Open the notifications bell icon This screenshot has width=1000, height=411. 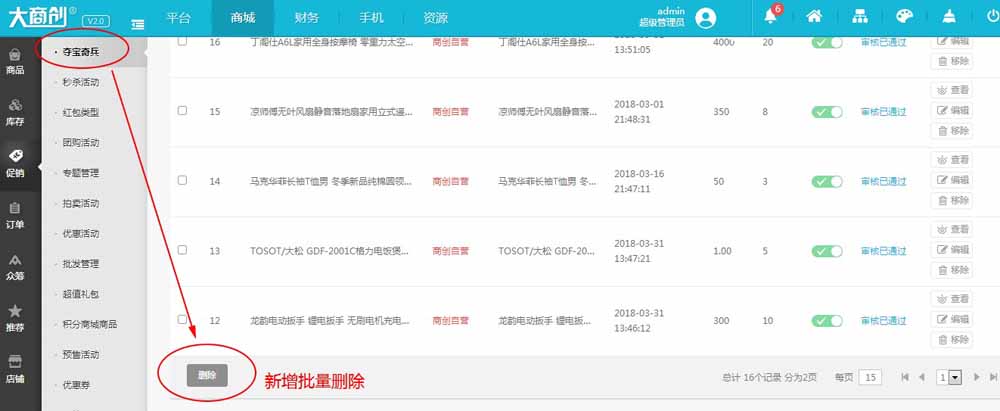pyautogui.click(x=770, y=17)
